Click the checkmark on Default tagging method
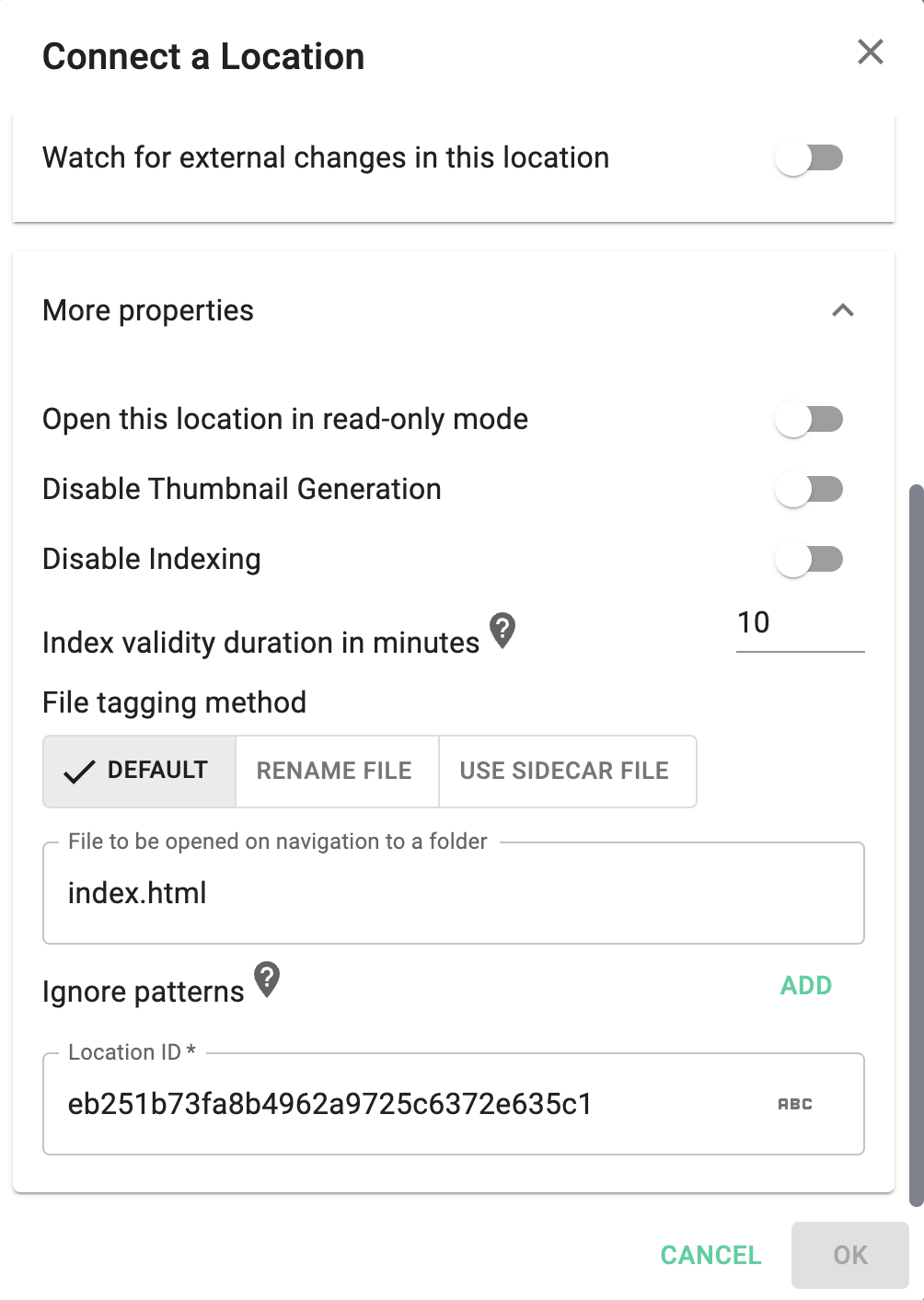This screenshot has height=1300, width=924. (x=80, y=772)
